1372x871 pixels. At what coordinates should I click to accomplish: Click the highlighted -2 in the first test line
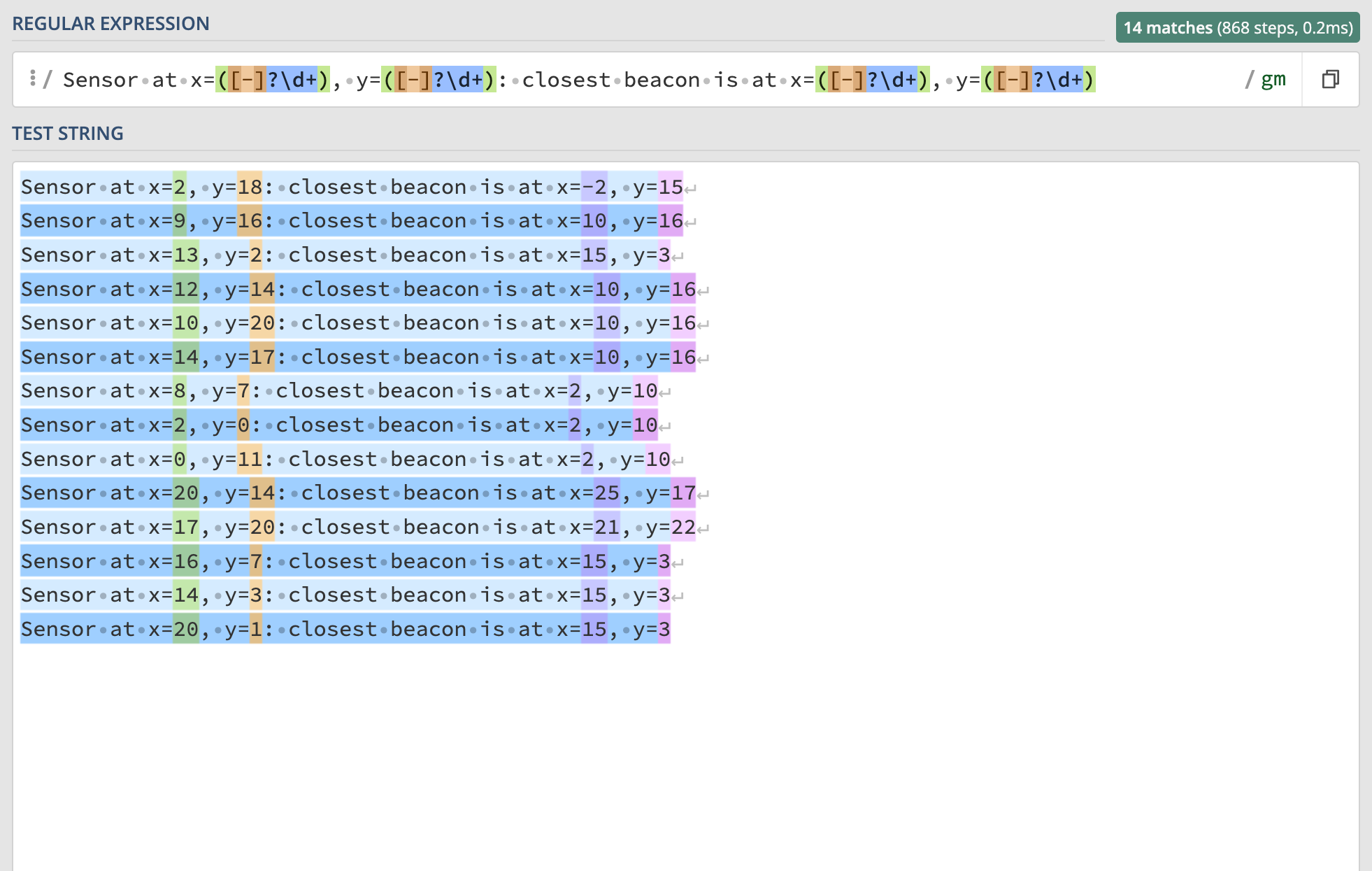[594, 187]
